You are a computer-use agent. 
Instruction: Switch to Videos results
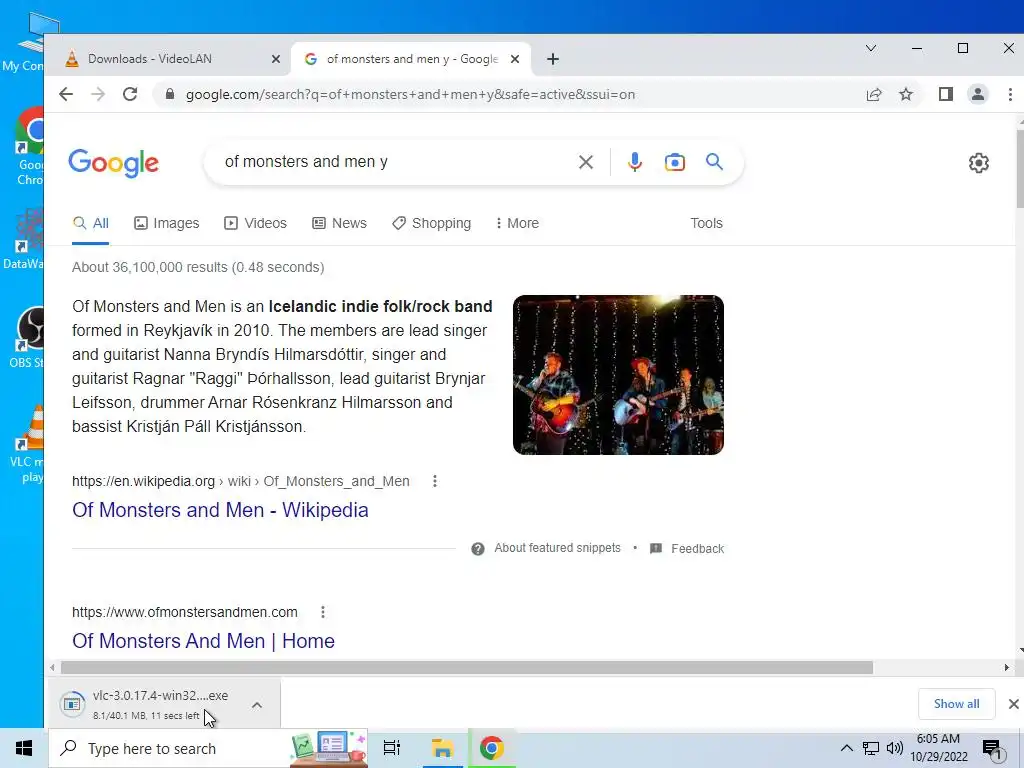255,223
